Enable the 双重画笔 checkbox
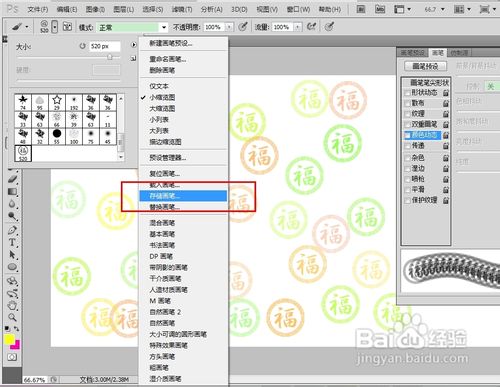Screen dimensions: 500x387 tap(407, 125)
